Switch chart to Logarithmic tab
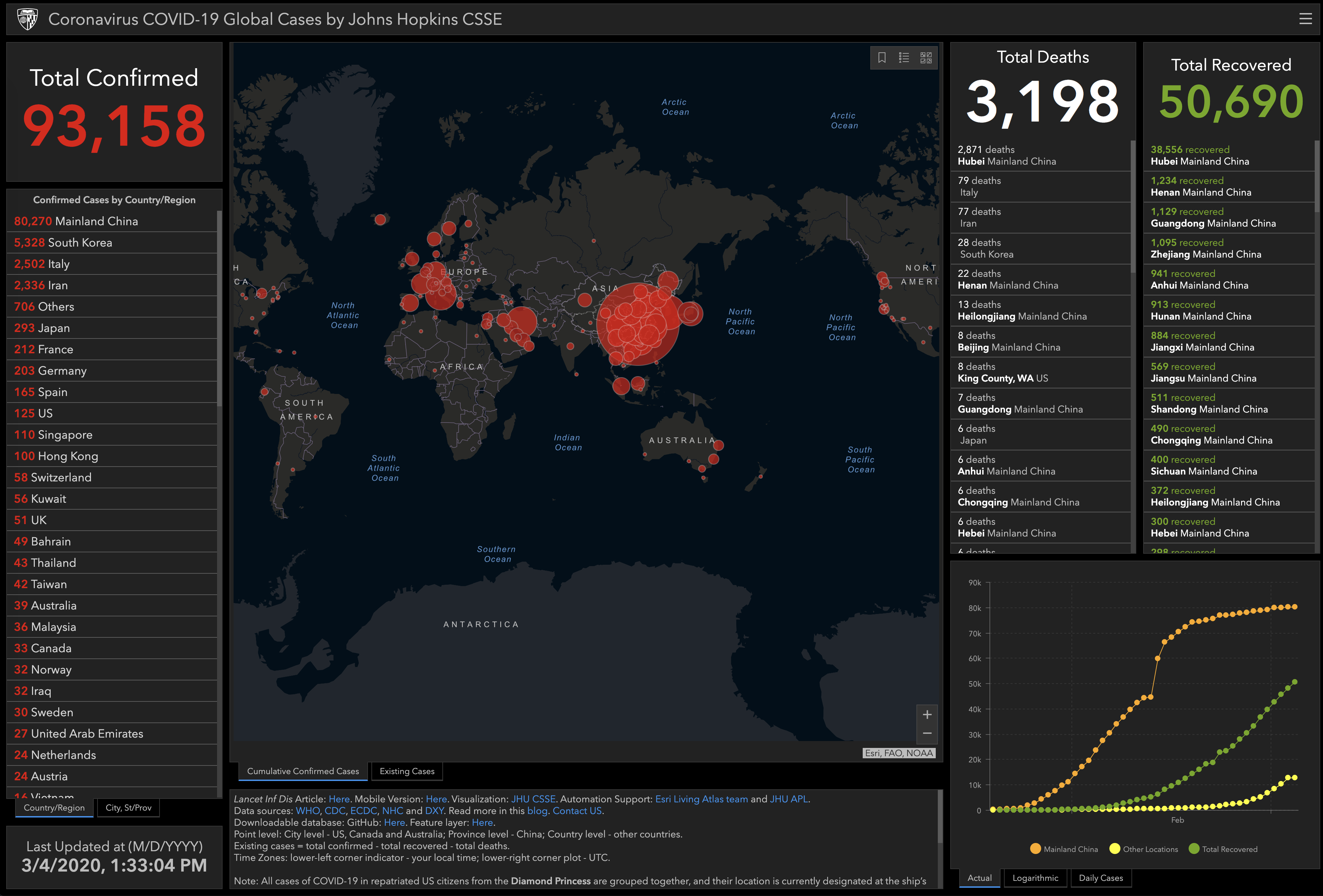The width and height of the screenshot is (1323, 896). [x=1035, y=878]
